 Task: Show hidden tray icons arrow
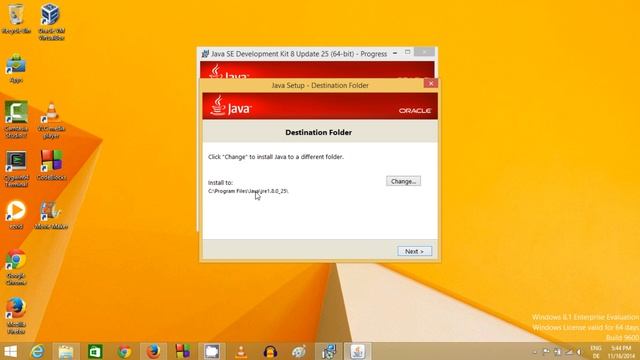click(535, 352)
